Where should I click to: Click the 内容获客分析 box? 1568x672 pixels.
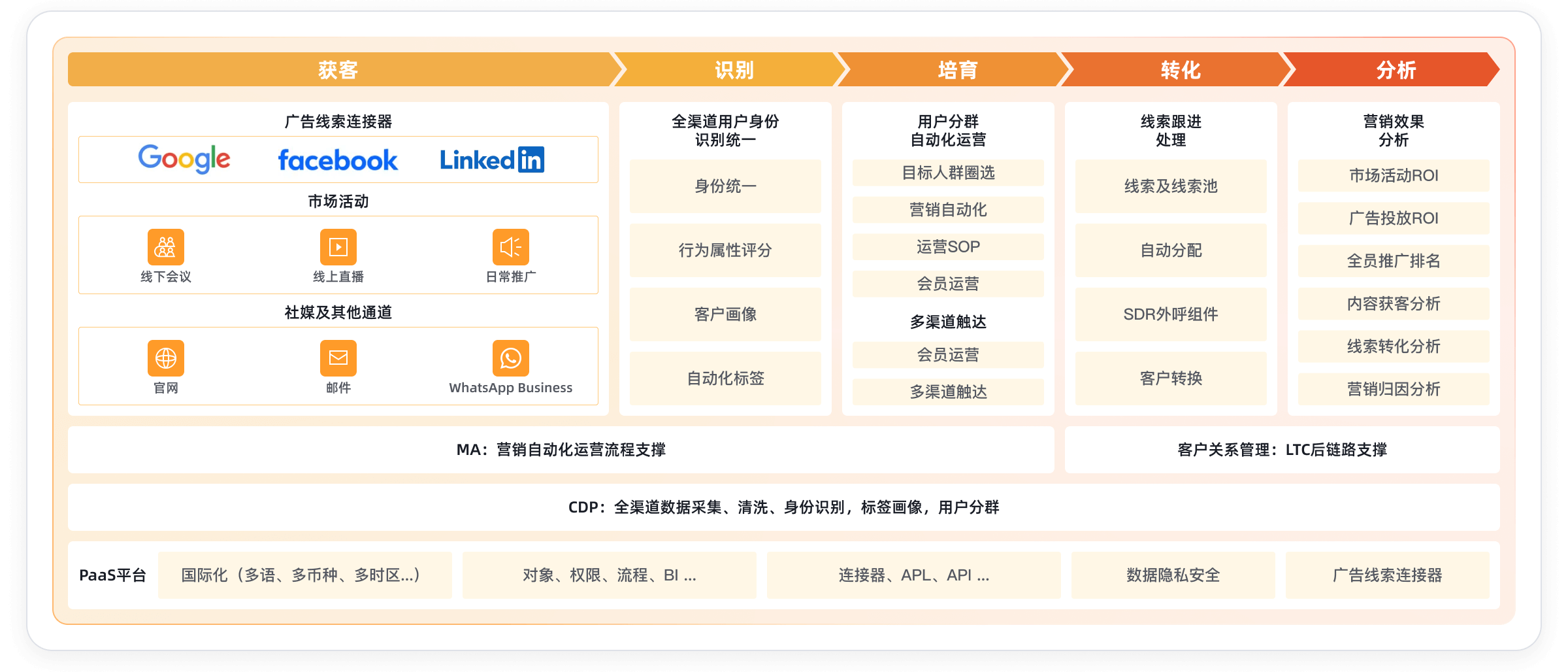(x=1394, y=303)
